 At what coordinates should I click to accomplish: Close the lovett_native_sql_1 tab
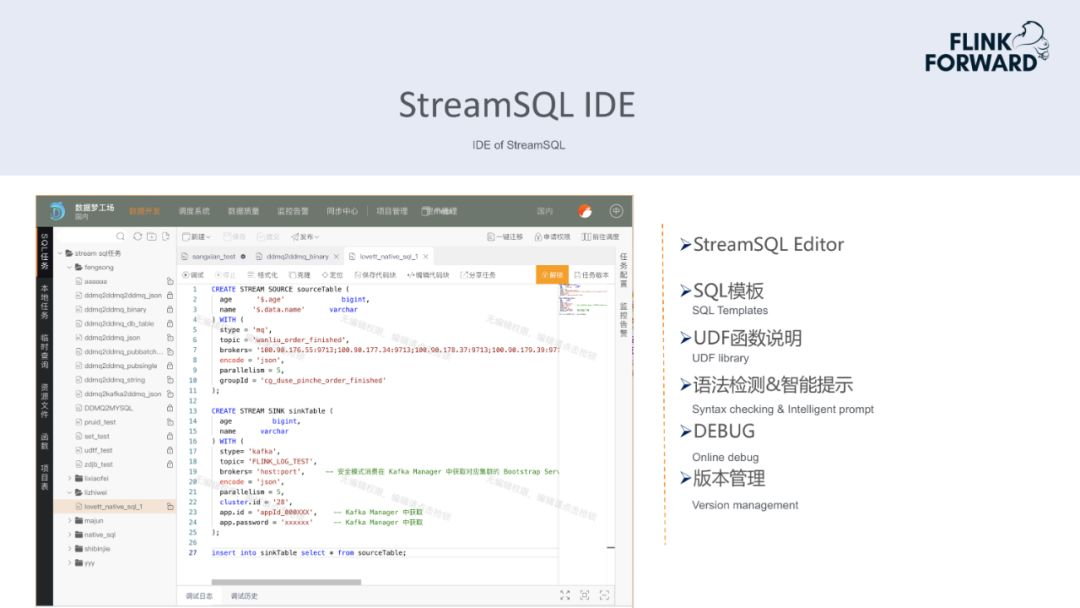pos(426,256)
